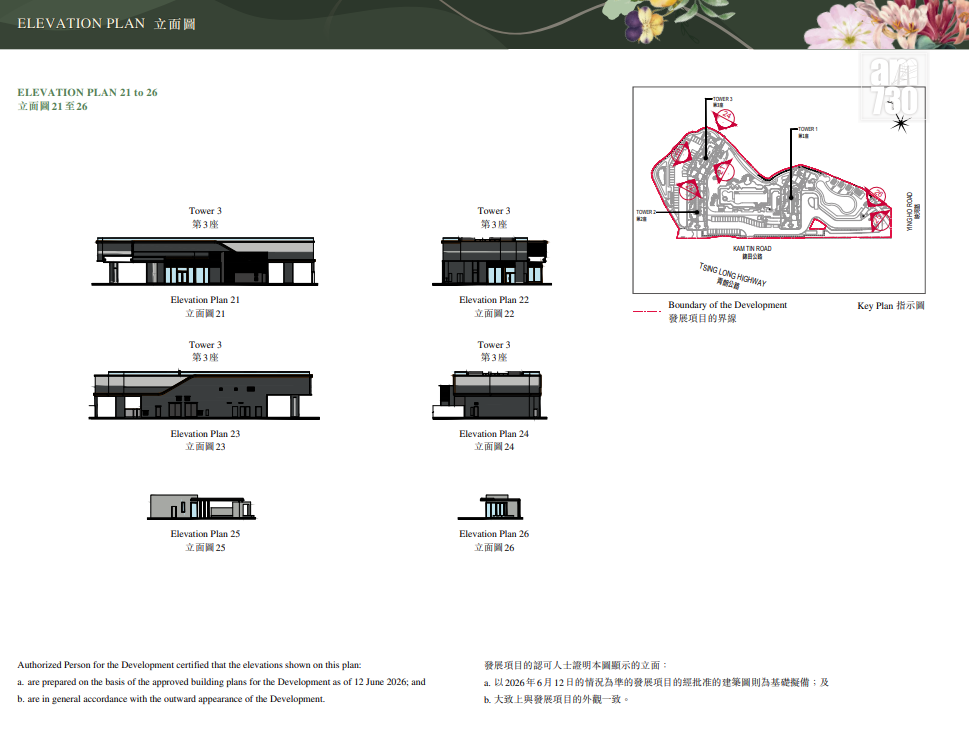Select viewpoint marker 25 on key plan
Image resolution: width=969 pixels, height=730 pixels.
coord(881,220)
